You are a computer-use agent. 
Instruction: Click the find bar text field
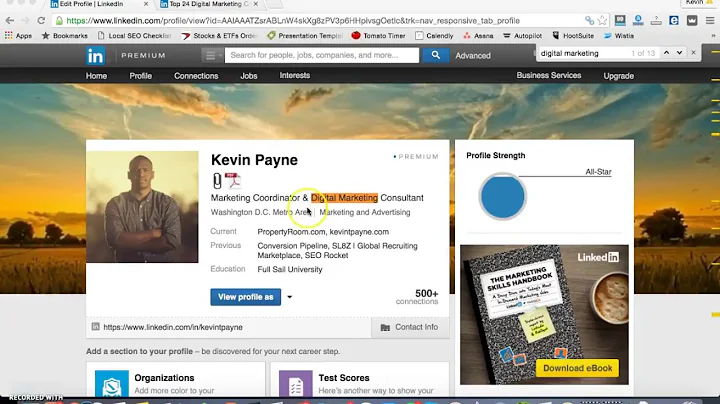click(583, 53)
